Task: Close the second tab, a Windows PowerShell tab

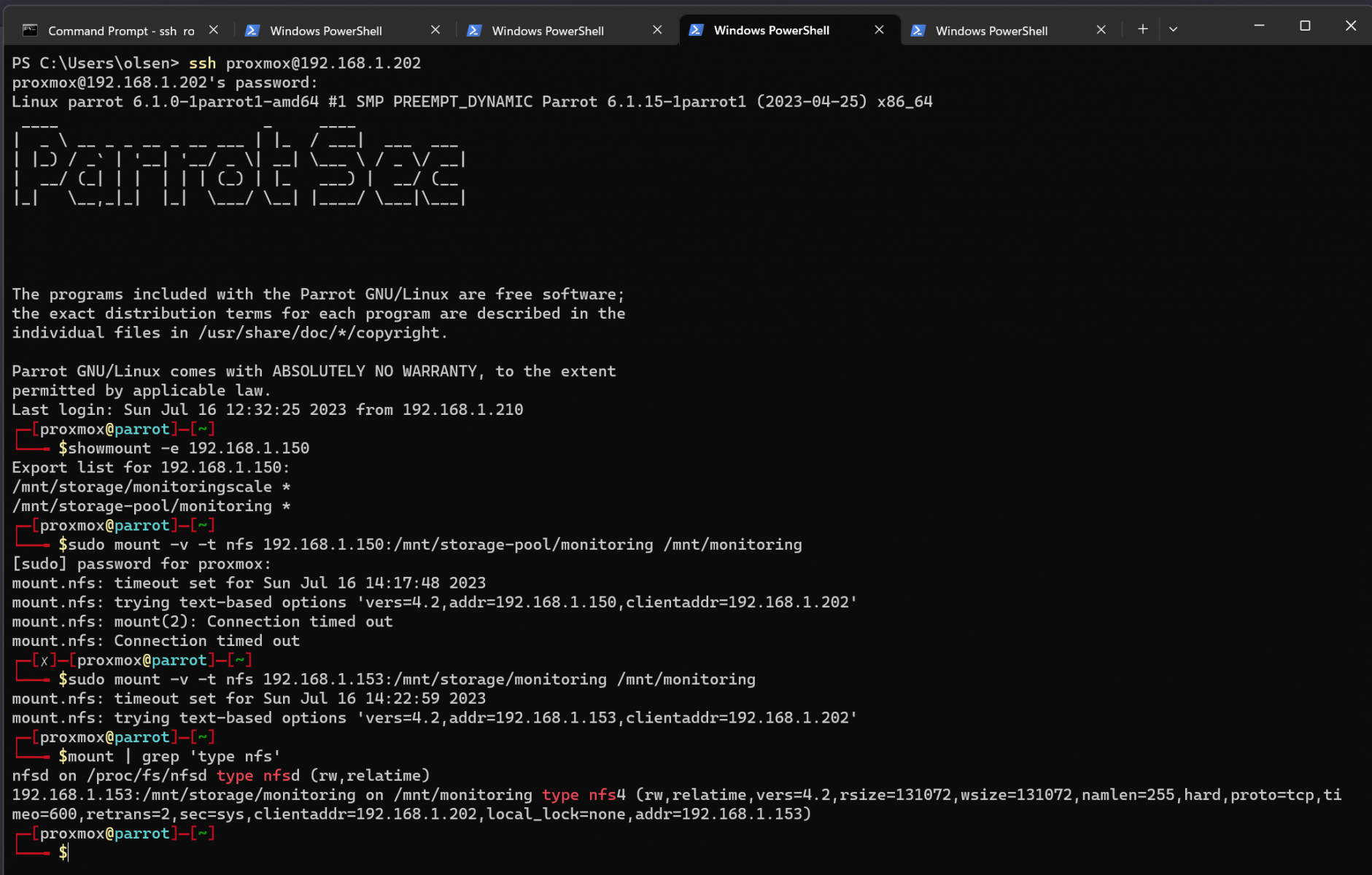Action: [435, 30]
